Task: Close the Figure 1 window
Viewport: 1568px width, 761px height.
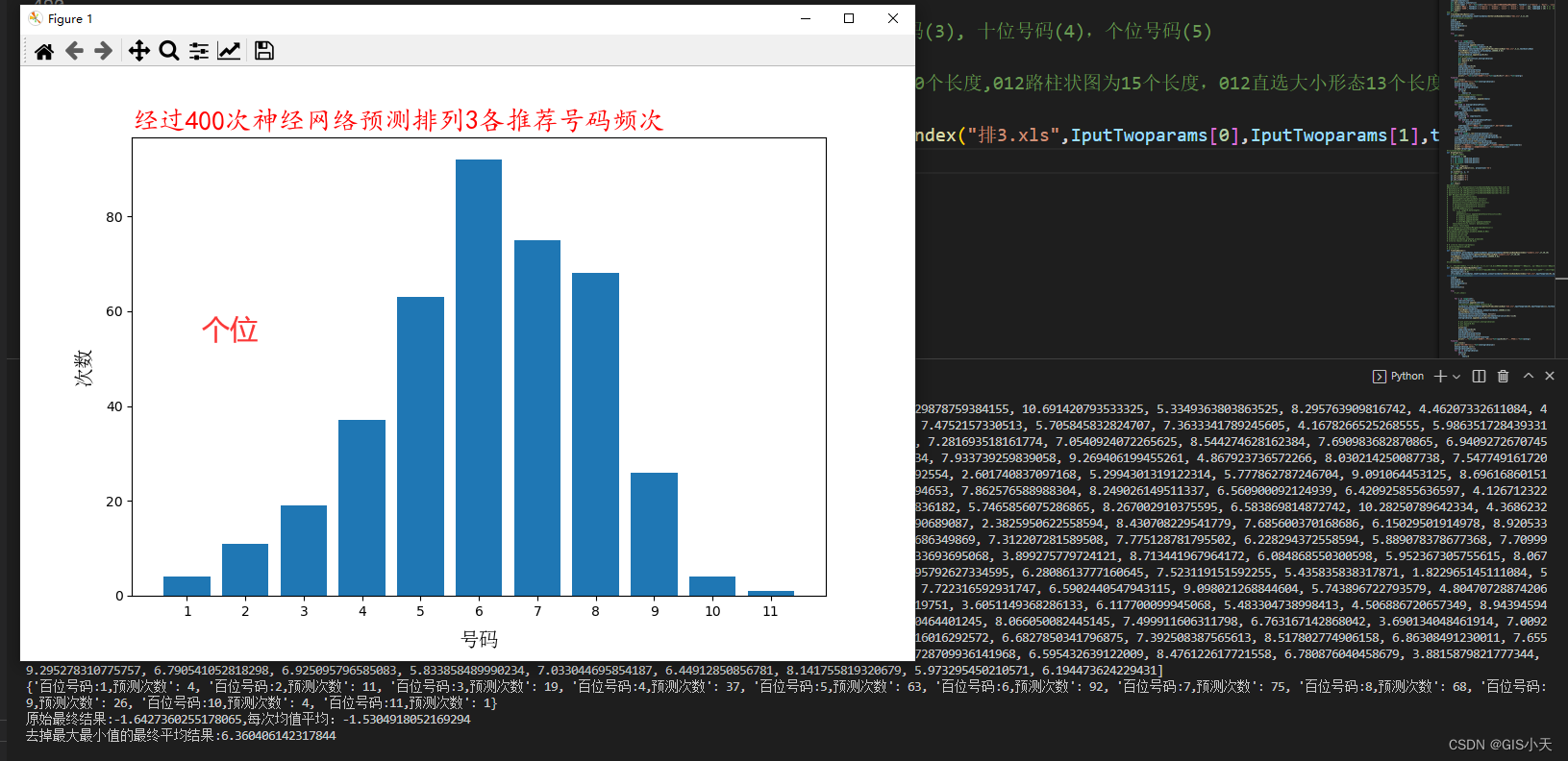Action: coord(893,18)
